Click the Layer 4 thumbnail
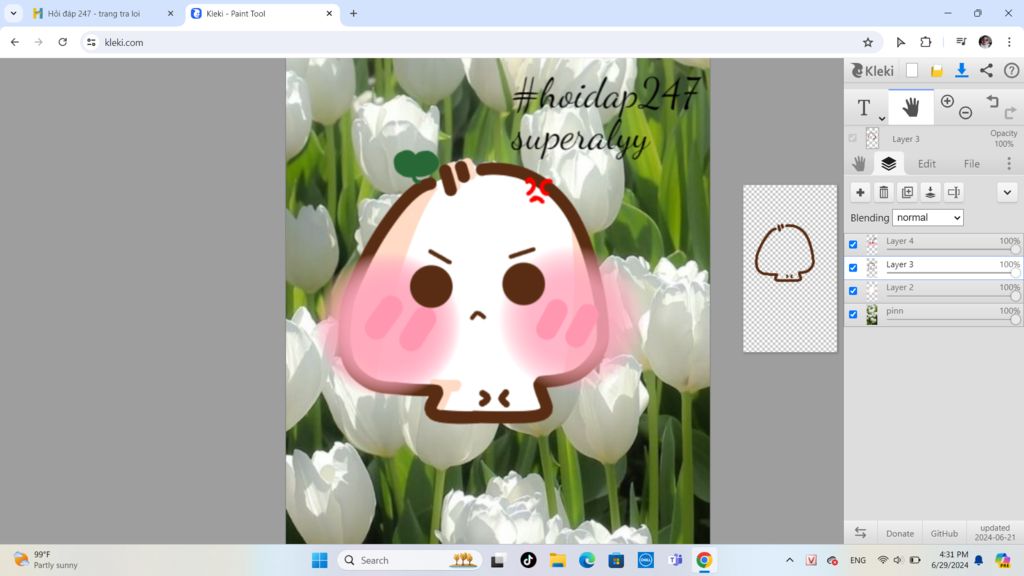Screen dimensions: 1024x576 pyautogui.click(x=872, y=244)
